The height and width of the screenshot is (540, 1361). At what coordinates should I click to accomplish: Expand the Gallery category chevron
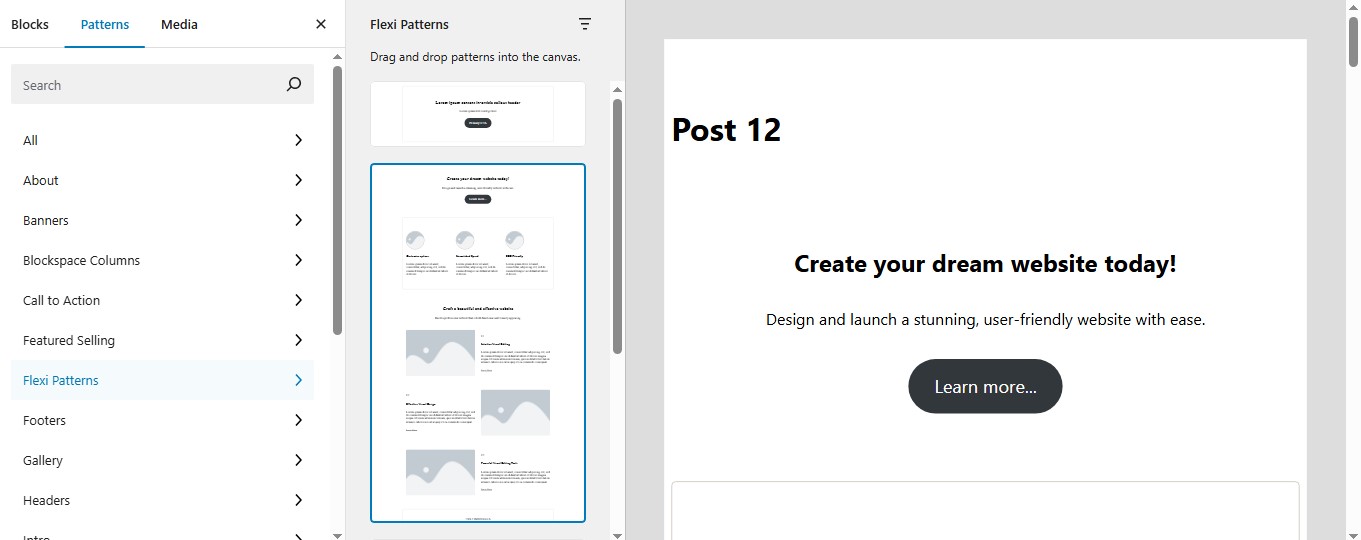[x=298, y=460]
